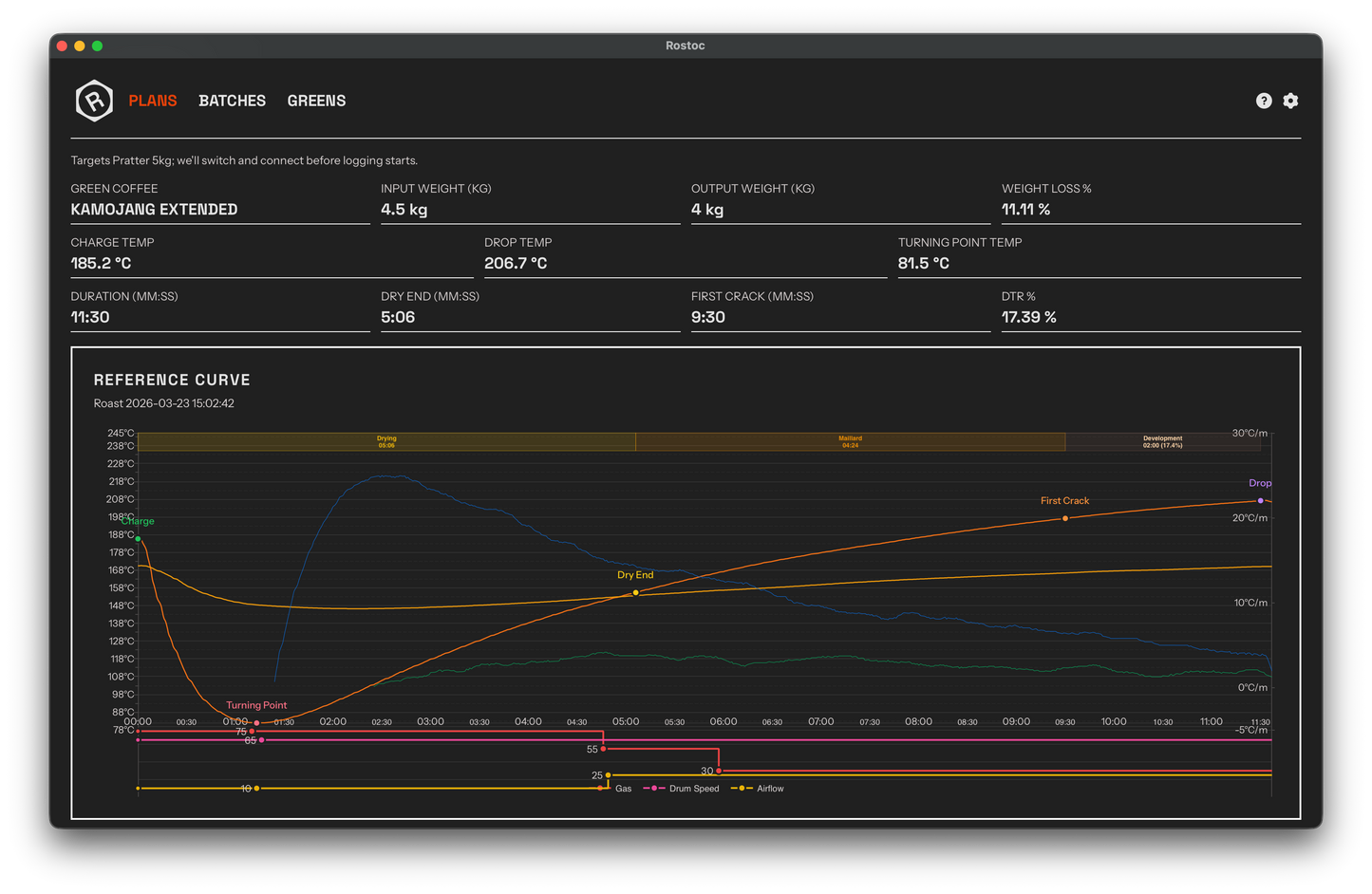Click the Drop marker on the curve
This screenshot has height=894, width=1372.
1261,500
